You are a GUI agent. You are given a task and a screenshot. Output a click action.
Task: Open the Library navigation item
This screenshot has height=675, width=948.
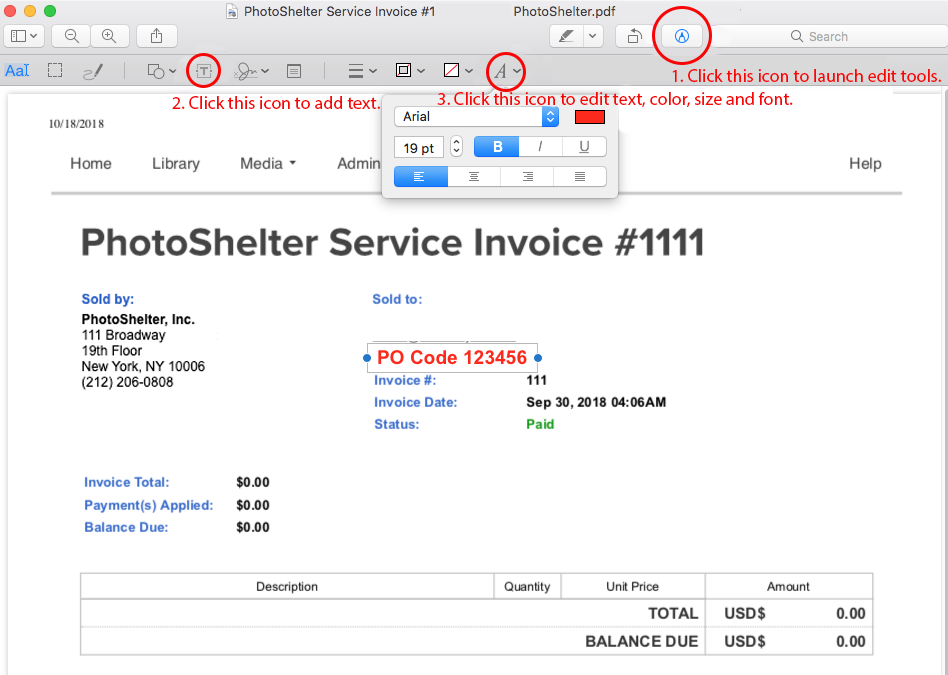pos(176,163)
